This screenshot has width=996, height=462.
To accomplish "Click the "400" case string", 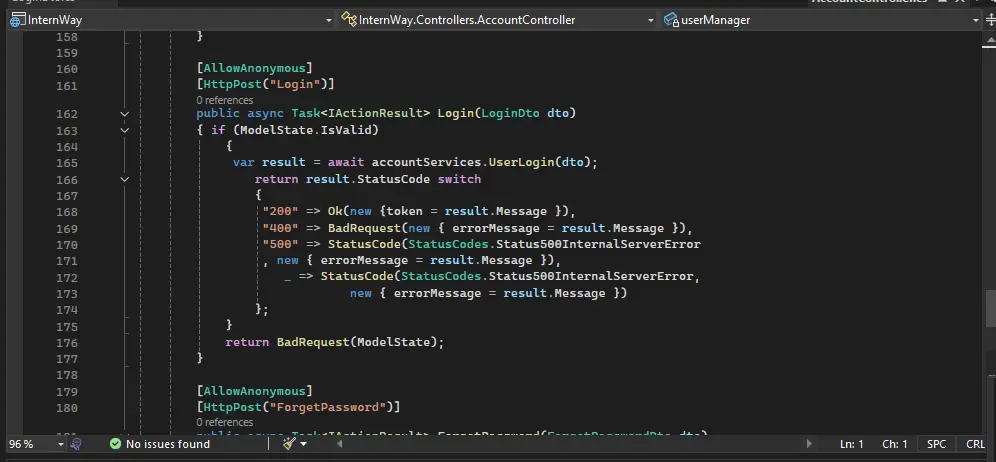I will tap(280, 228).
